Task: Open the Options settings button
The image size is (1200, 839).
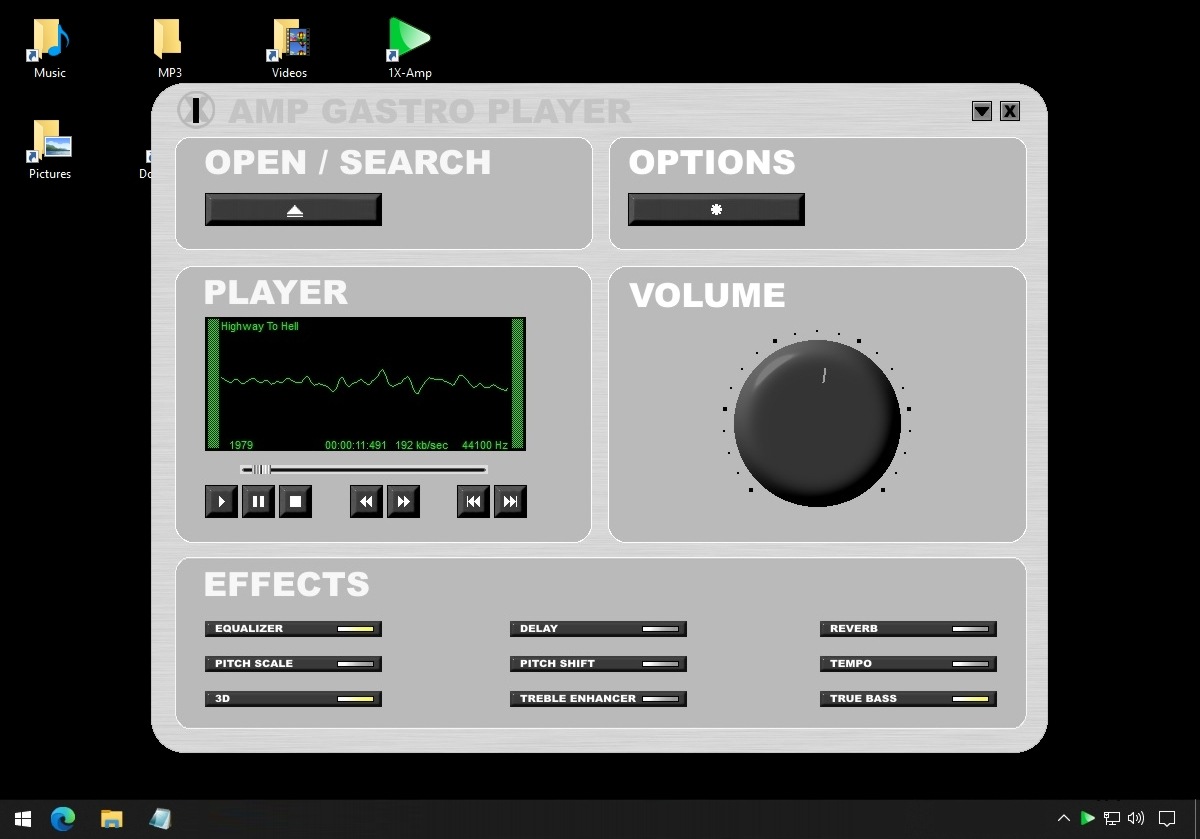Action: [x=715, y=209]
